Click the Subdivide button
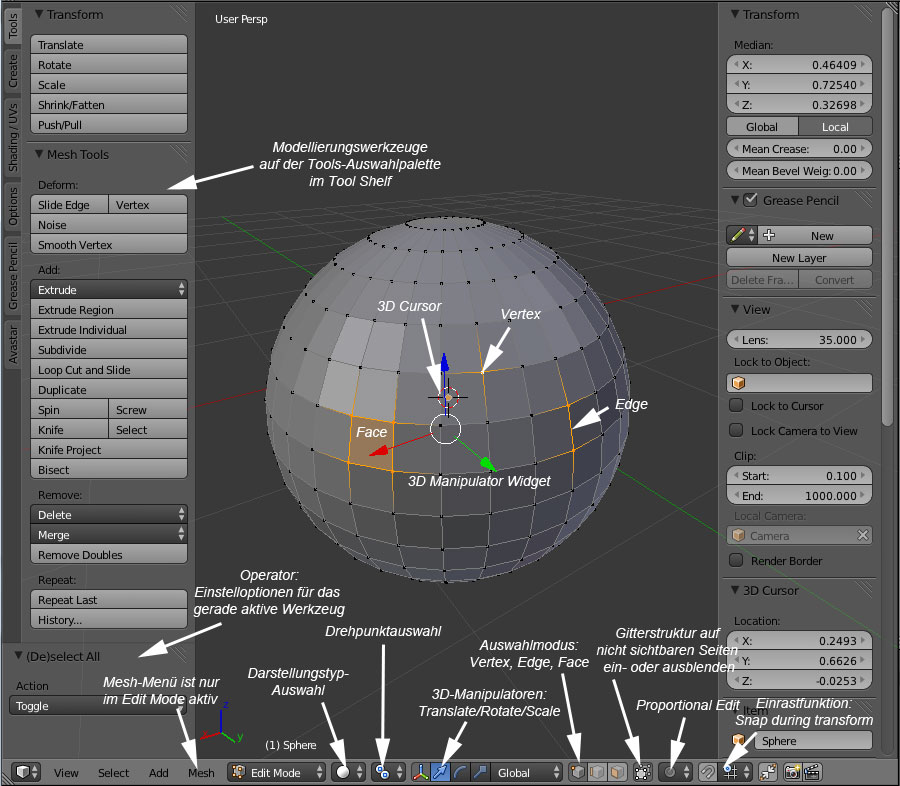This screenshot has width=900, height=786. (x=110, y=350)
